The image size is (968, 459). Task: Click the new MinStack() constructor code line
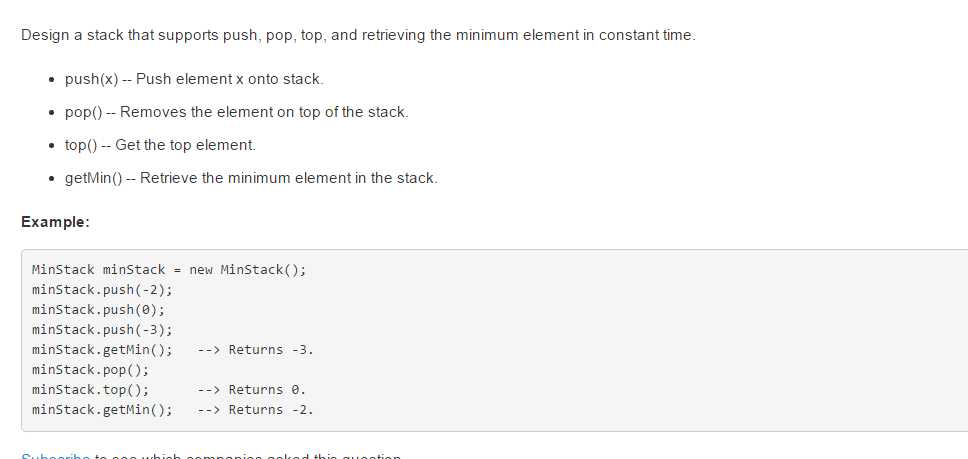pos(169,270)
